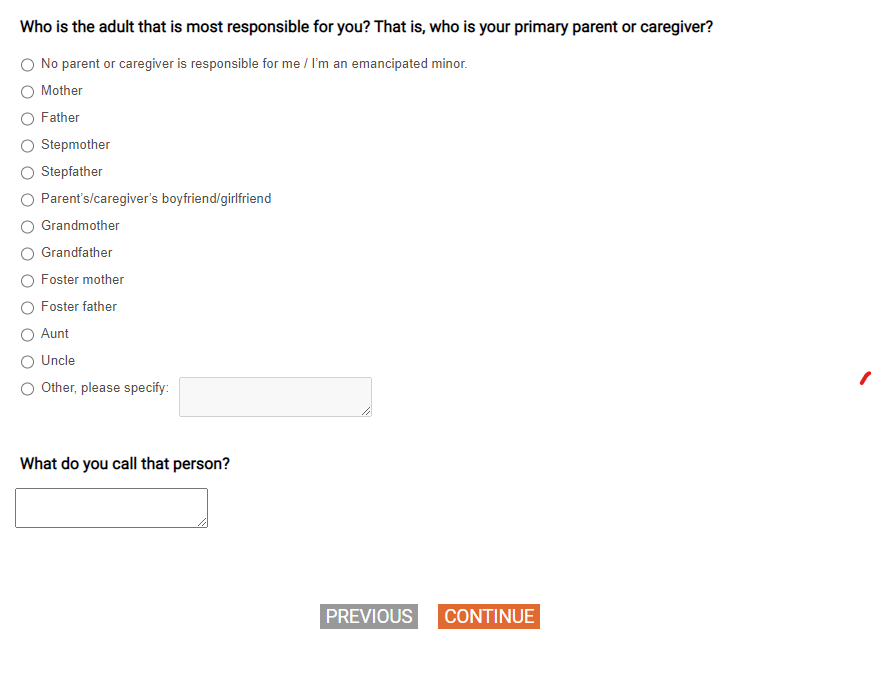Click the red mark in the black side panel
The width and height of the screenshot is (872, 673).
point(865,378)
